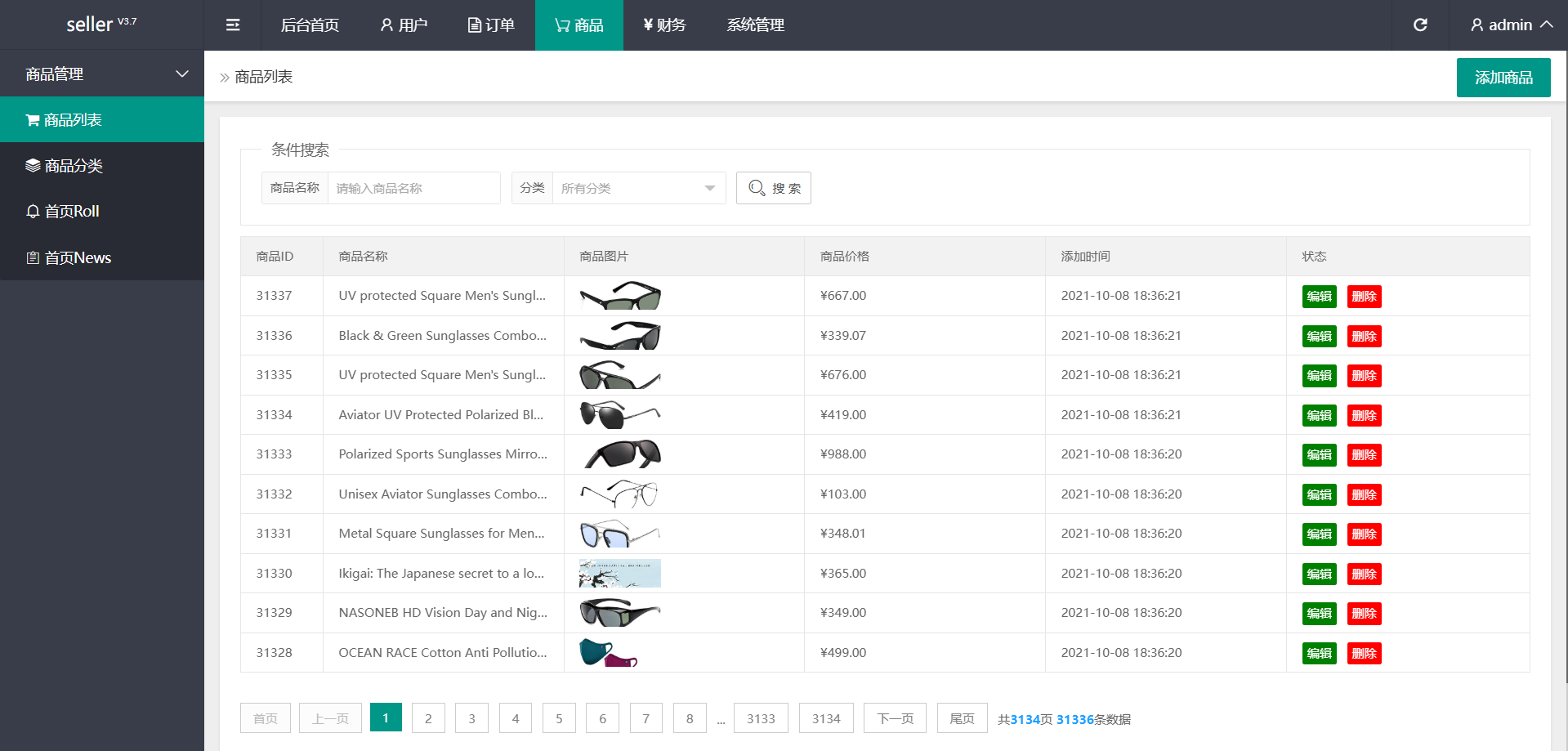Switch to the 订单 tab
This screenshot has width=1568, height=751.
click(x=491, y=25)
